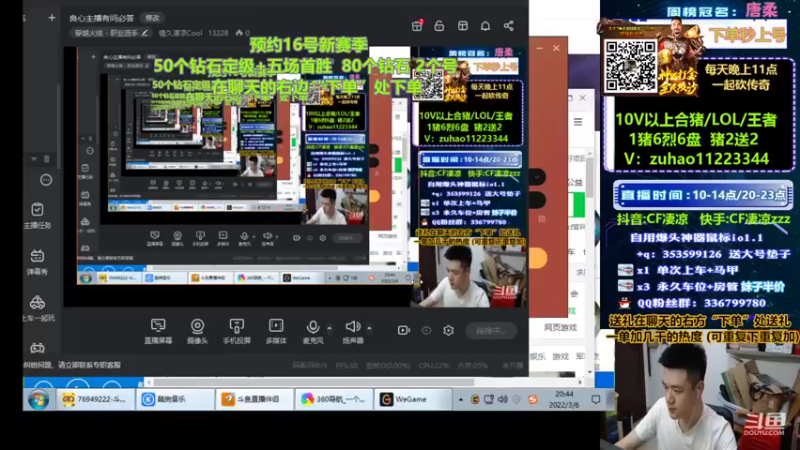
Task: Click the 13228 room number text
Action: (218, 33)
